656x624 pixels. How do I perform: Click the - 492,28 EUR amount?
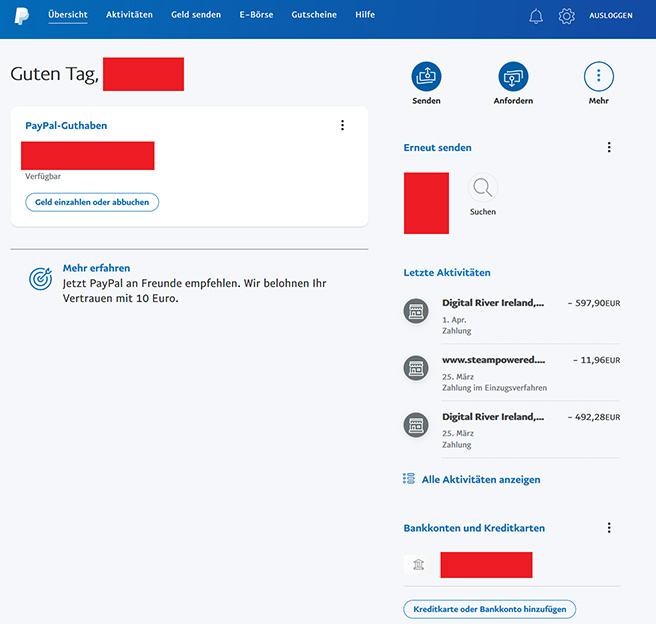coord(594,417)
